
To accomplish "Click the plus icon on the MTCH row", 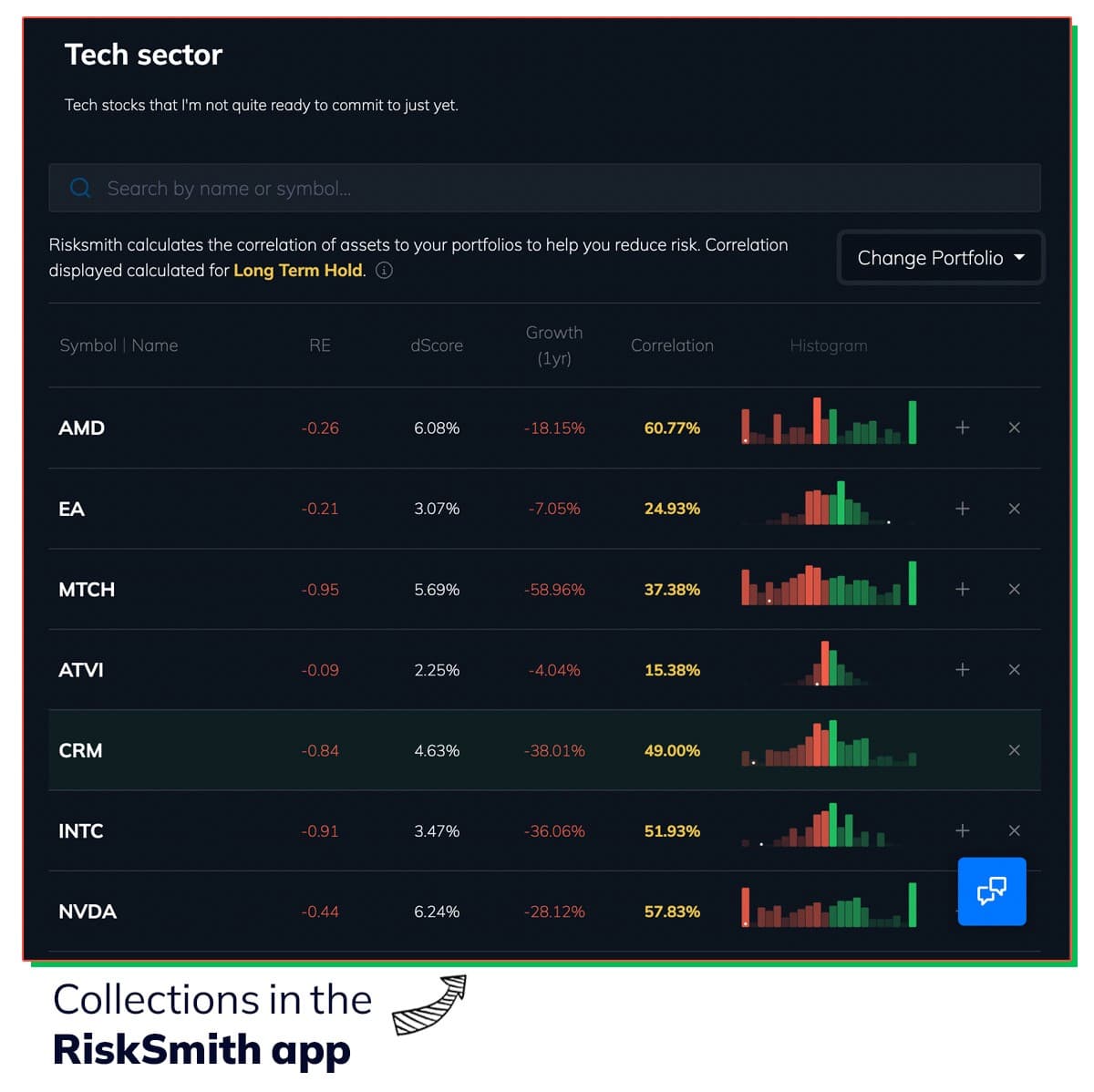I will [962, 589].
